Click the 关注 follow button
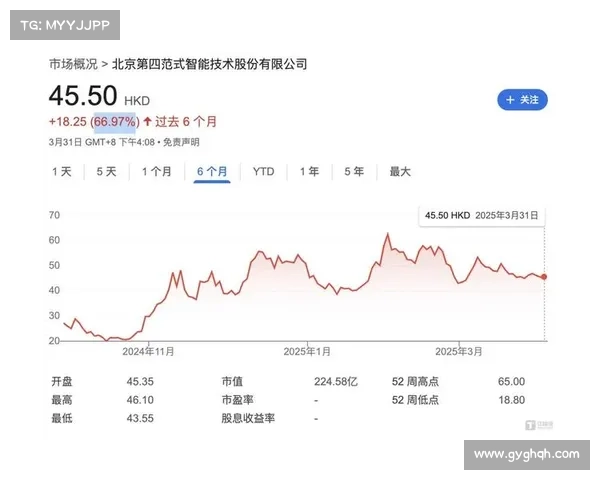This screenshot has width=600, height=480. click(x=522, y=100)
